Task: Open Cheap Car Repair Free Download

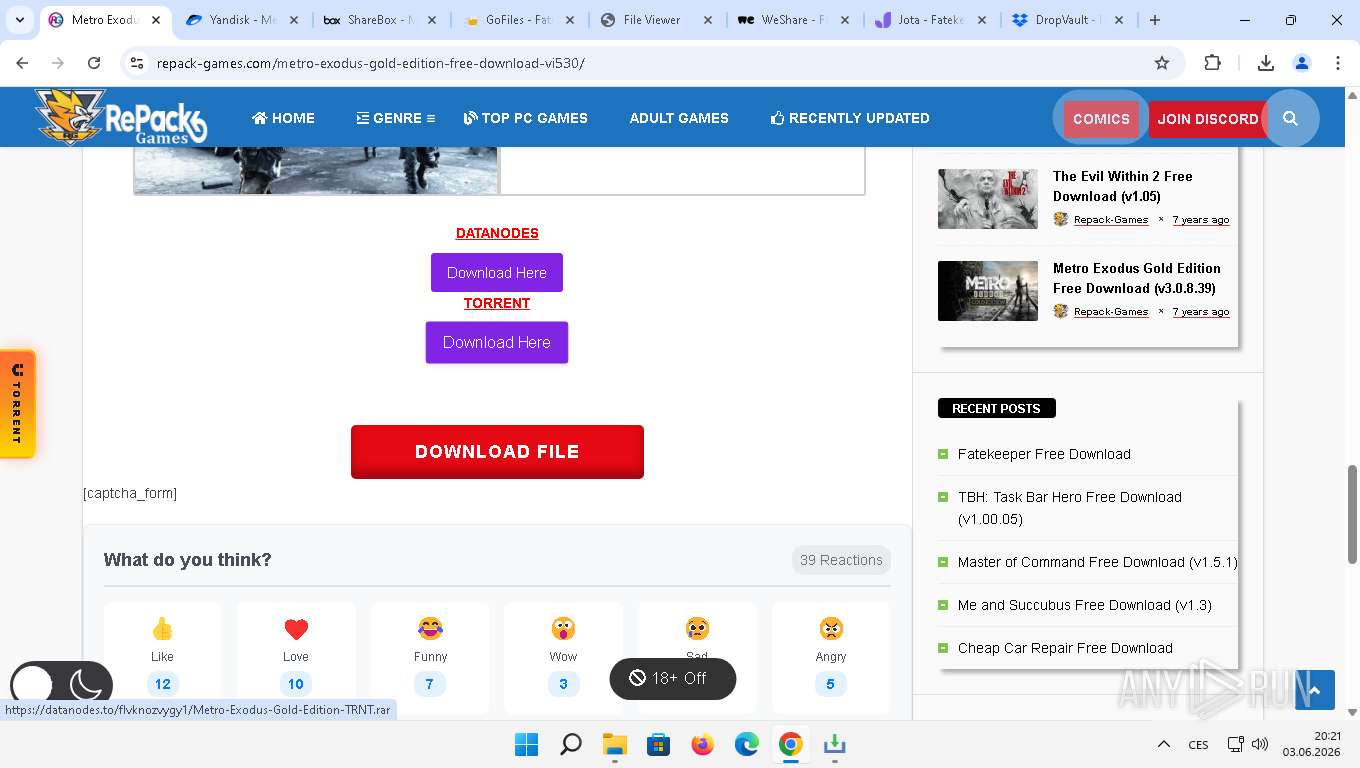Action: click(1065, 648)
